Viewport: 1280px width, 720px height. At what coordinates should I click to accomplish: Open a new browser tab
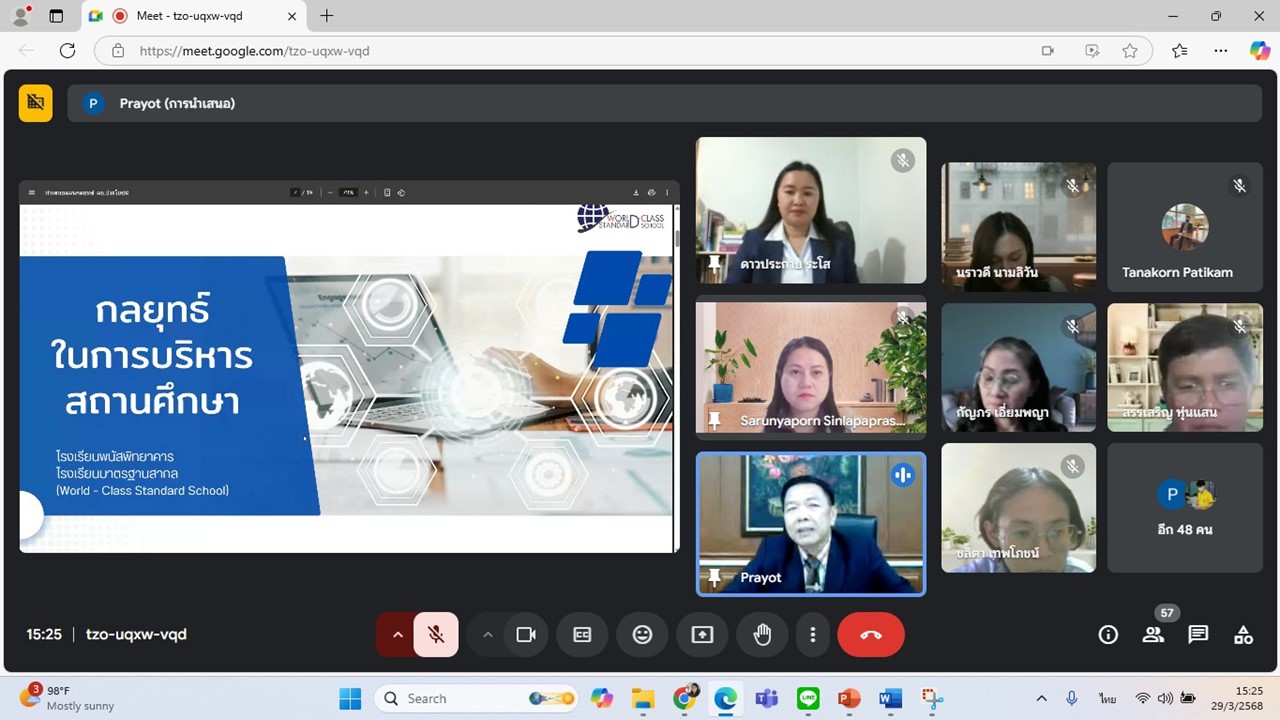[326, 16]
